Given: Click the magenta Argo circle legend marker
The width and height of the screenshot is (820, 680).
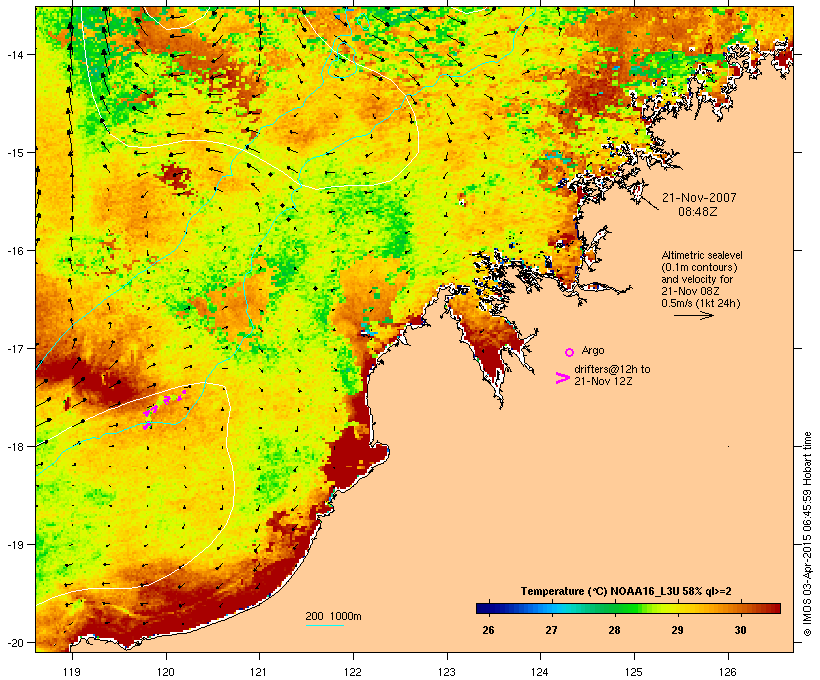Looking at the screenshot, I should pyautogui.click(x=570, y=352).
